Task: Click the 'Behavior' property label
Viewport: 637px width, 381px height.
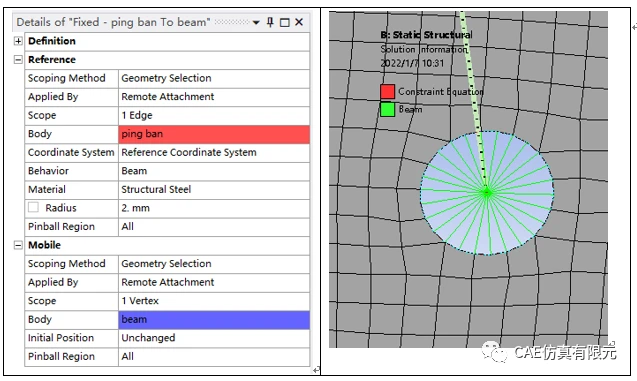Action: click(48, 171)
